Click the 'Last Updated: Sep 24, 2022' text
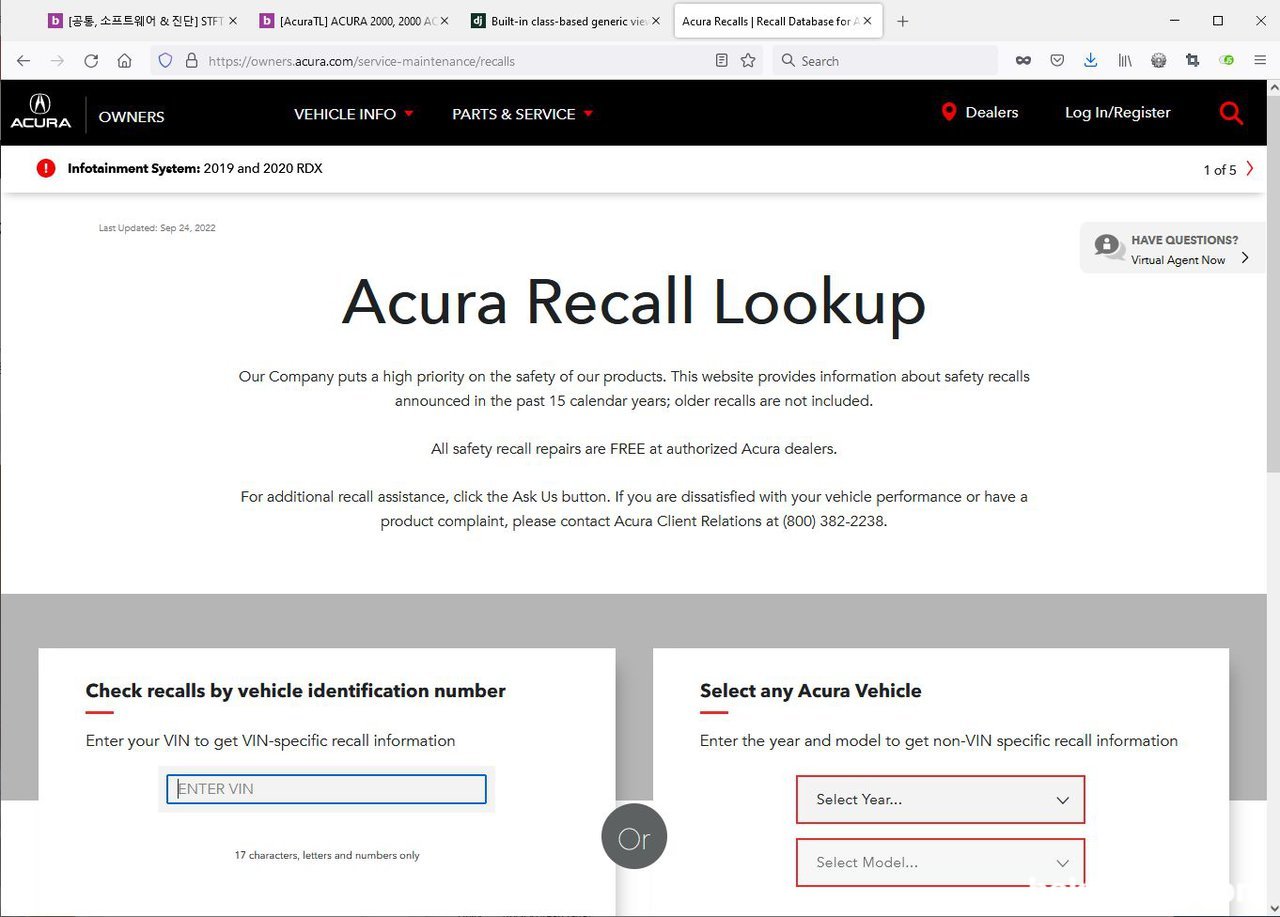This screenshot has height=917, width=1280. tap(157, 228)
